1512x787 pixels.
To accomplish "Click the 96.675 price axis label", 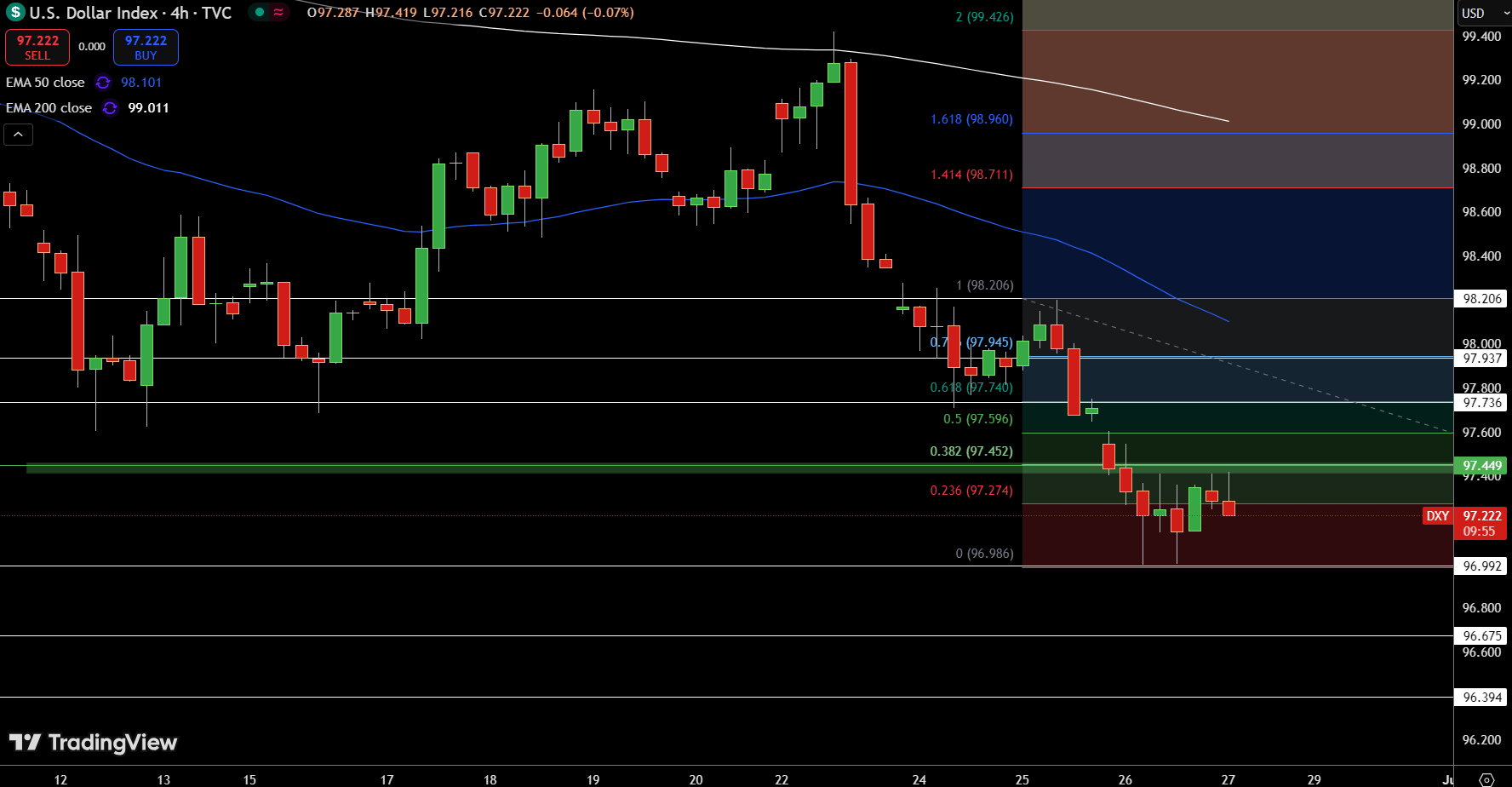I will tap(1481, 636).
